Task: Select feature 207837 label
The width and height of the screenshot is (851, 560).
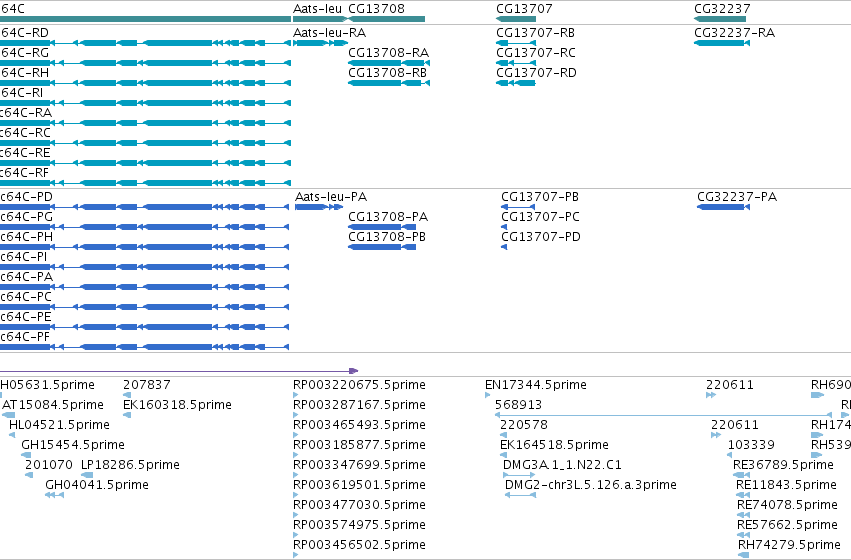Action: tap(147, 385)
